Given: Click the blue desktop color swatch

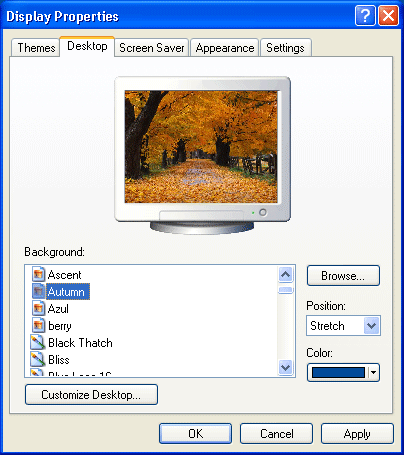Looking at the screenshot, I should [x=338, y=372].
